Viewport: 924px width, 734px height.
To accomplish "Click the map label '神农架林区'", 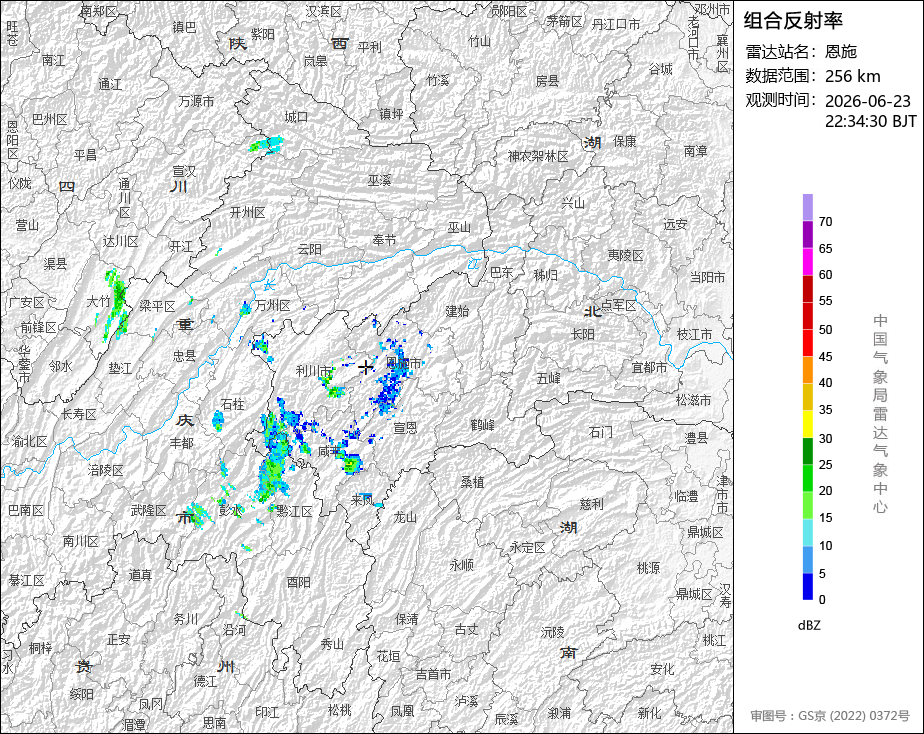I will [538, 157].
